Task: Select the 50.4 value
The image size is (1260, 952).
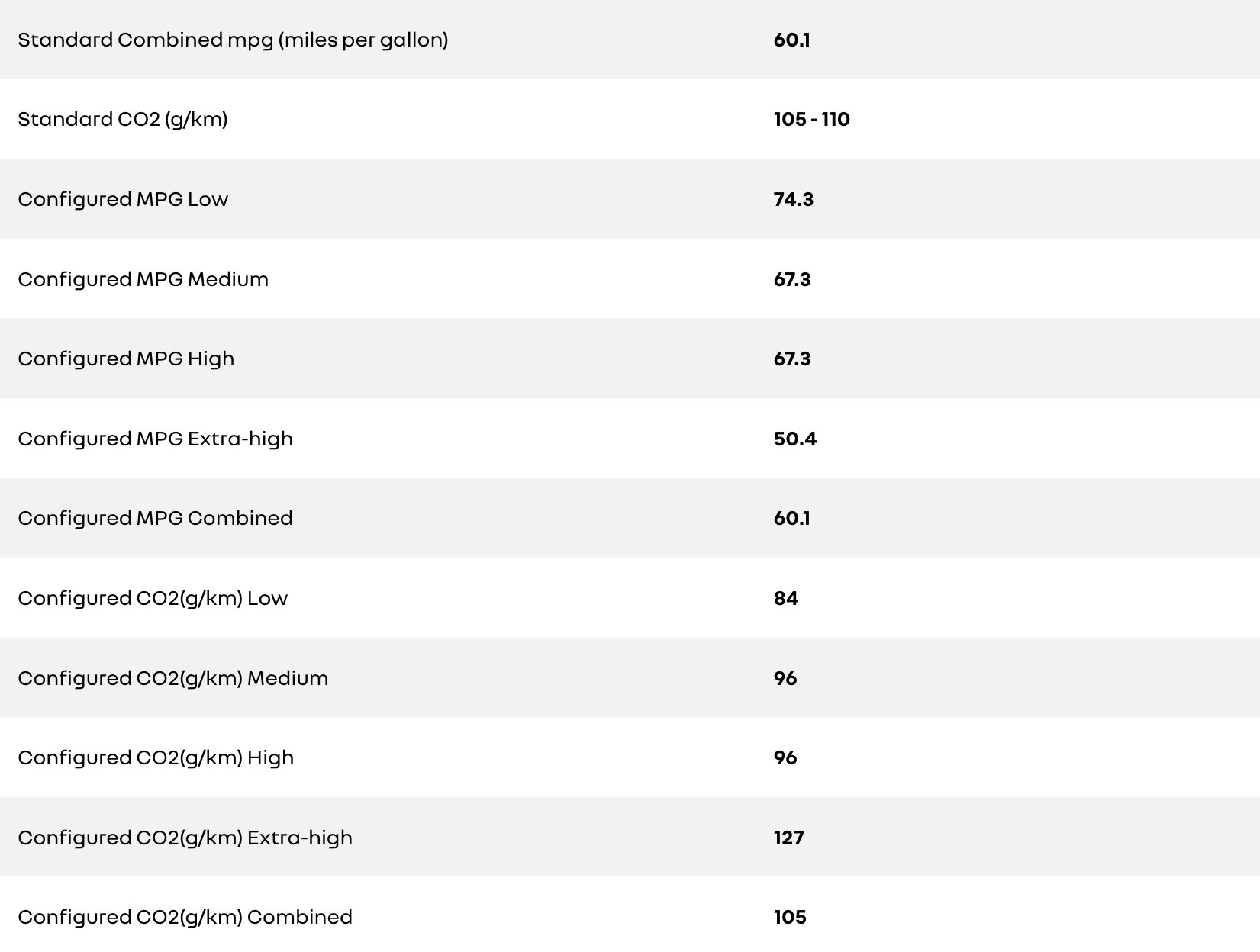Action: click(x=794, y=439)
